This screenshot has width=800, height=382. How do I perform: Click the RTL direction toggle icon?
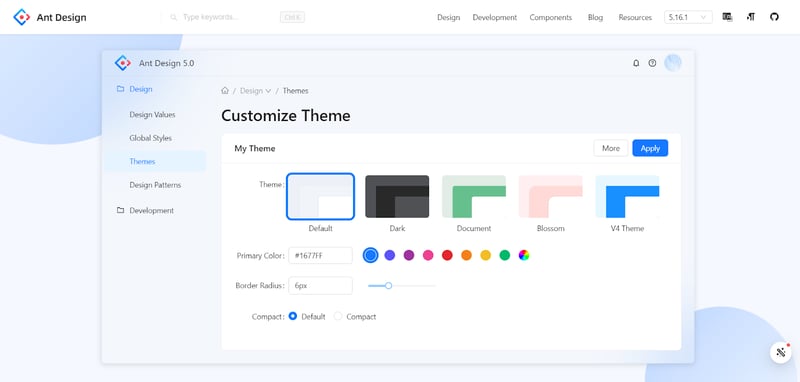click(x=751, y=17)
